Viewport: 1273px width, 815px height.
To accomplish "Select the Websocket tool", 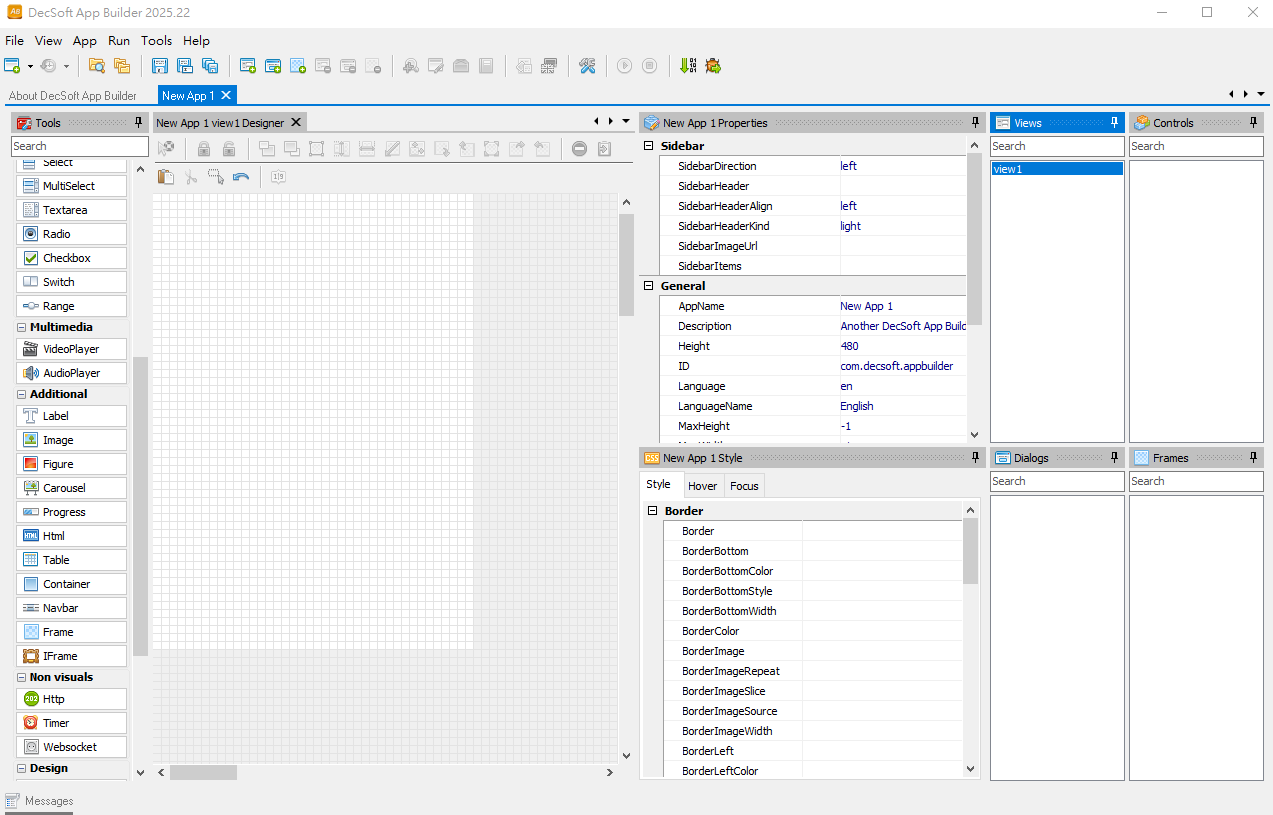I will 72,747.
